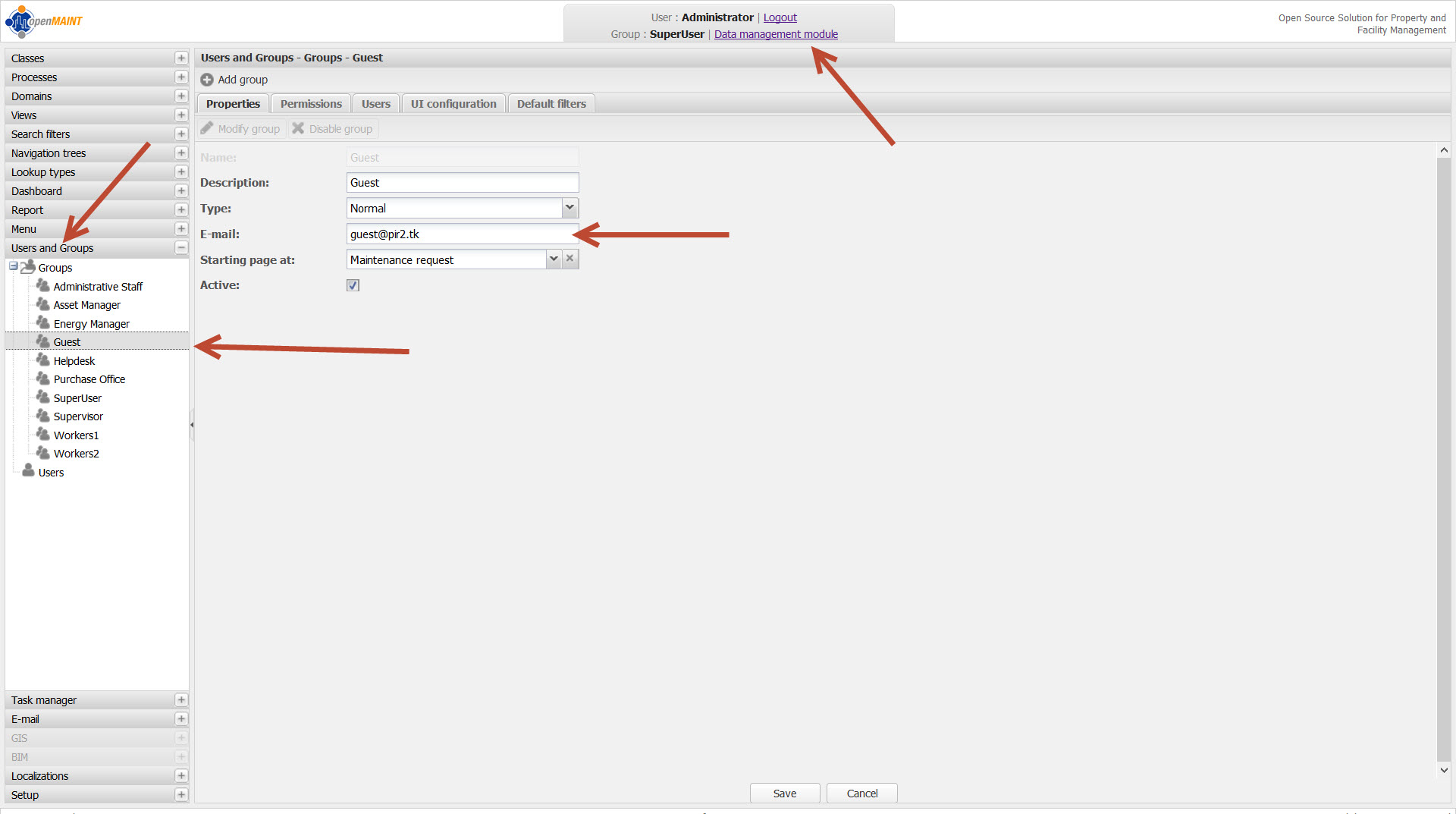Click the Disable group X icon
The height and width of the screenshot is (814, 1456).
[298, 129]
